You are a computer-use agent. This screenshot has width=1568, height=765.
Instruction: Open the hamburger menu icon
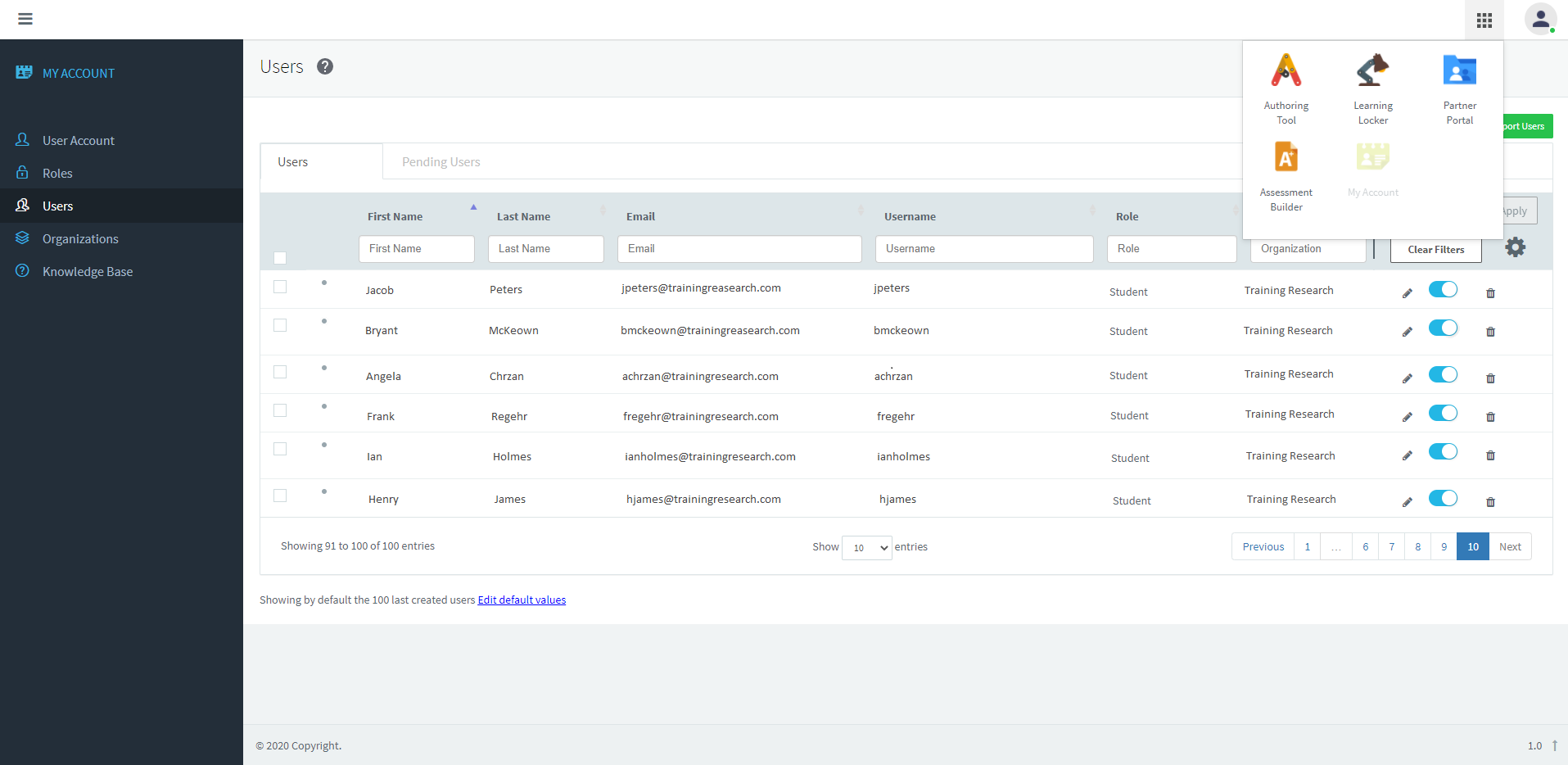click(25, 19)
